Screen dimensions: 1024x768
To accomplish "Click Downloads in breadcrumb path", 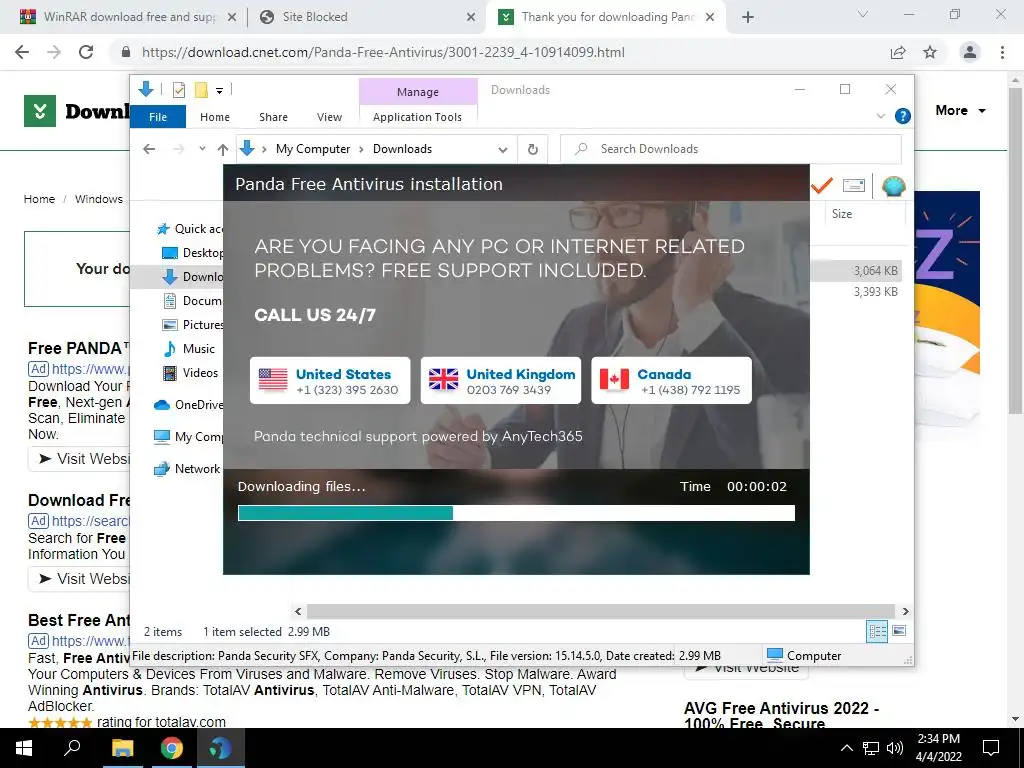I will (x=402, y=149).
